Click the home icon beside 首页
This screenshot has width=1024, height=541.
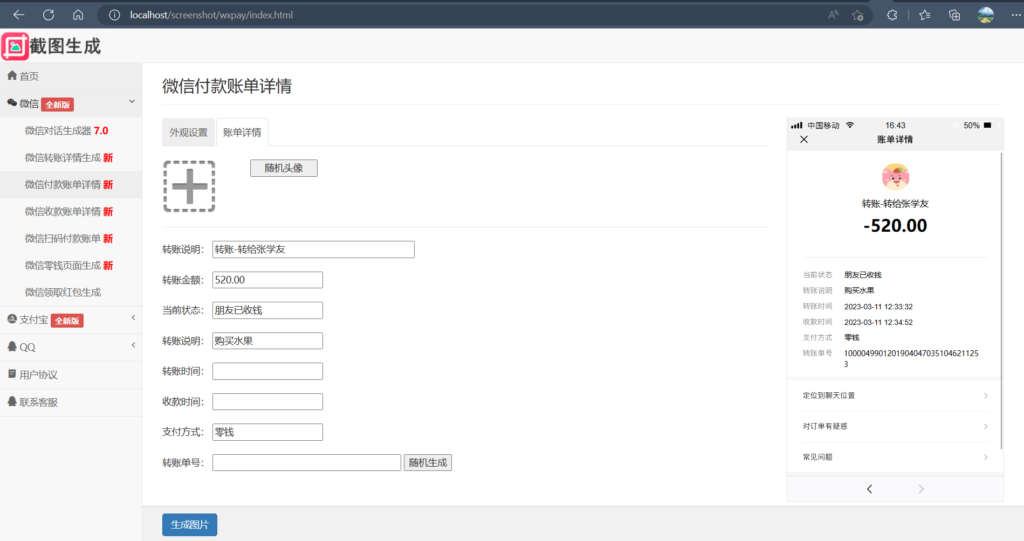[12, 76]
